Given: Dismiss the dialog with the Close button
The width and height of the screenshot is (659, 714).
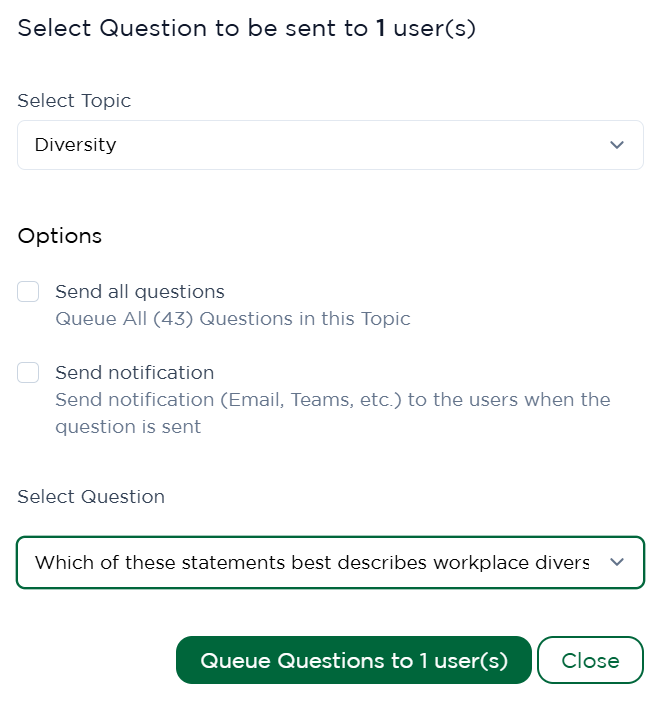Looking at the screenshot, I should (x=590, y=660).
